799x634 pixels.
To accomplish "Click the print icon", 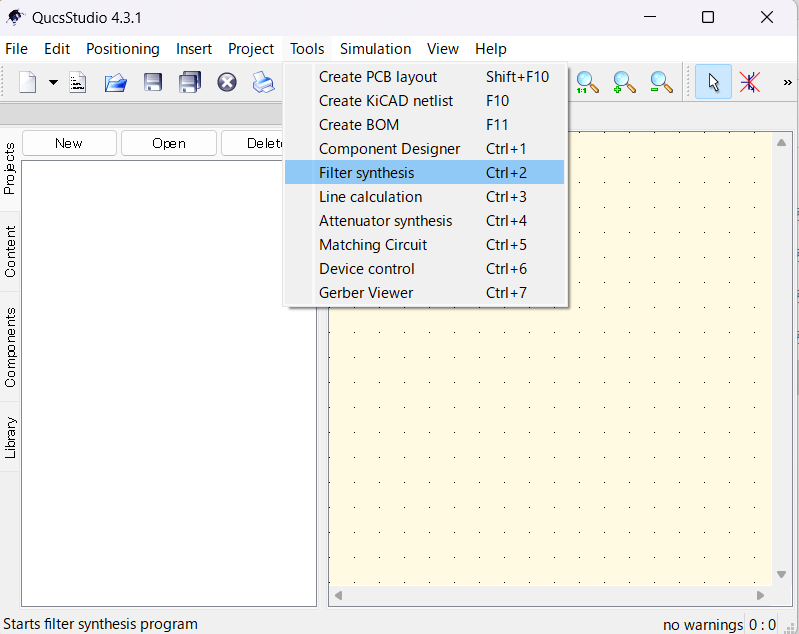I will (x=263, y=82).
